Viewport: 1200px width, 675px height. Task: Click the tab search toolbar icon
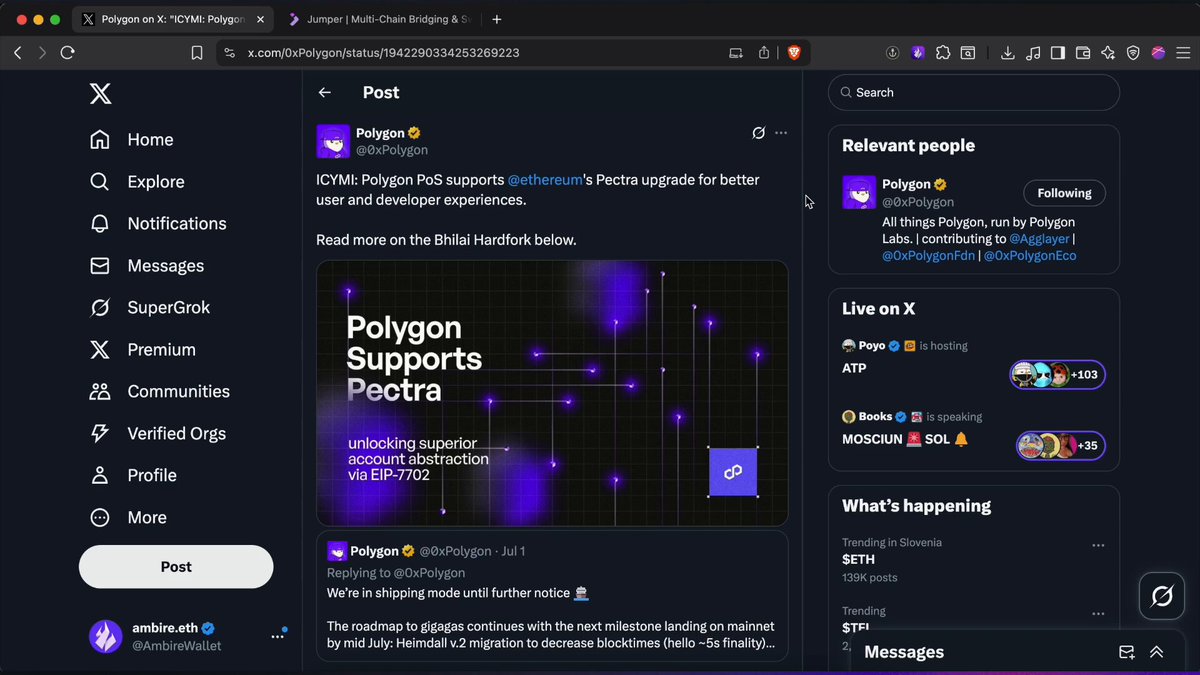968,53
